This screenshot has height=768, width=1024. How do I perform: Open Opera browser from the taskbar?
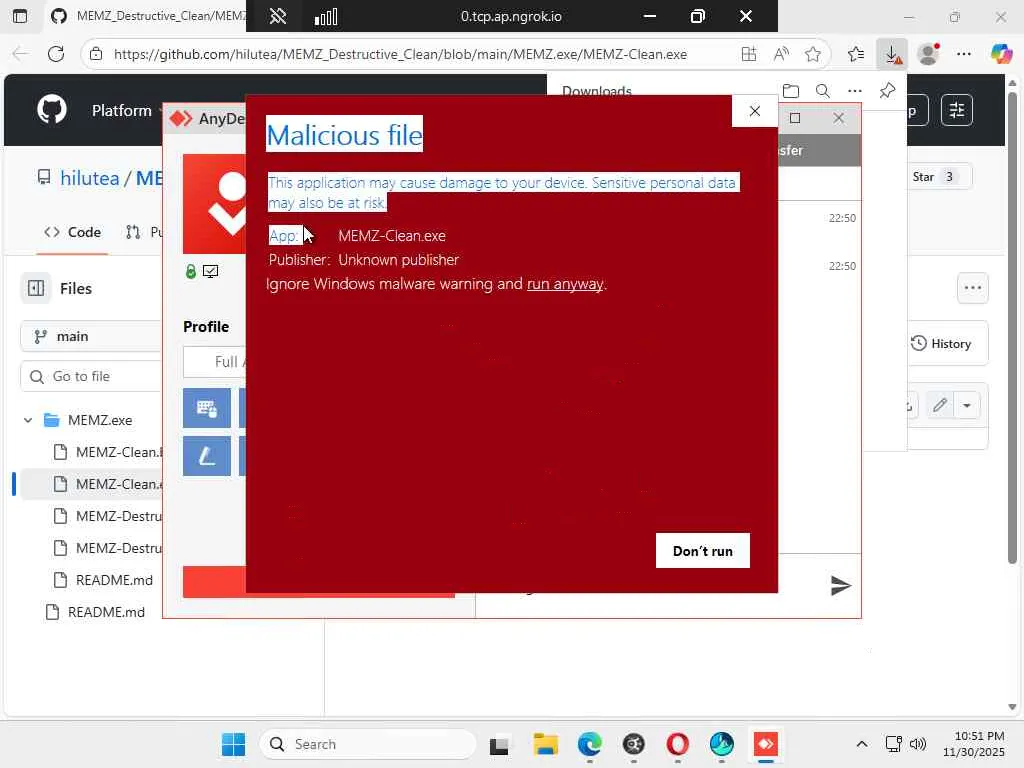pyautogui.click(x=677, y=744)
